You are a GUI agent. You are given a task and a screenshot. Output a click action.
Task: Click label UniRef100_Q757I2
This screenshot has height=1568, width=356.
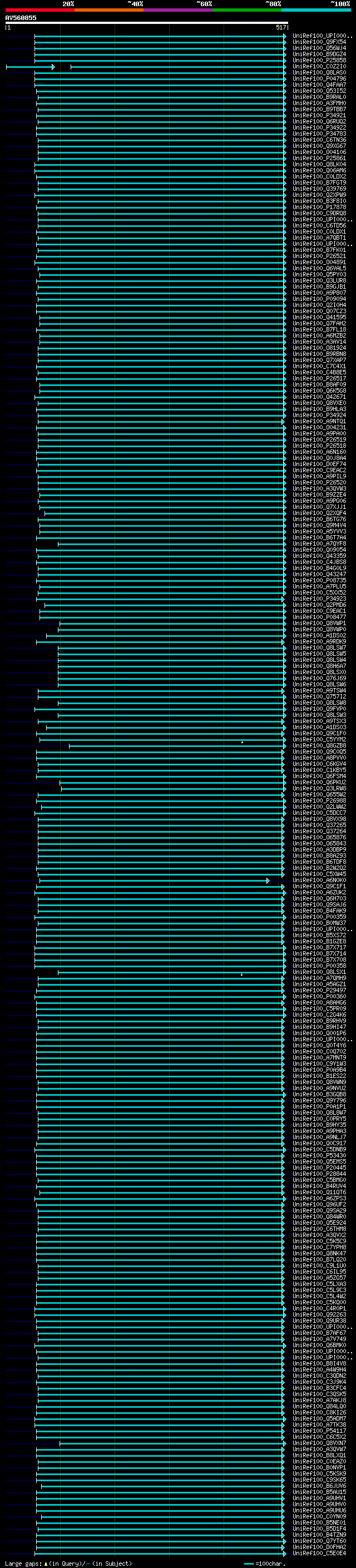tap(319, 697)
